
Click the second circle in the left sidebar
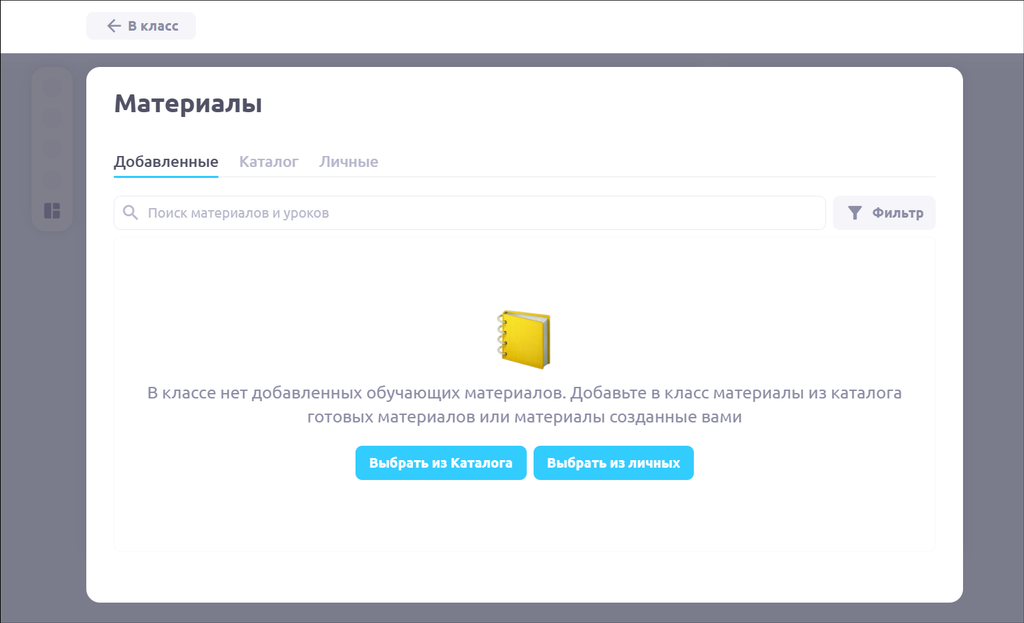[x=52, y=119]
